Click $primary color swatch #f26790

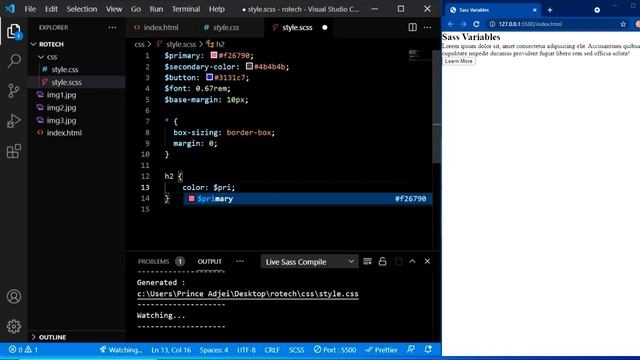(213, 55)
